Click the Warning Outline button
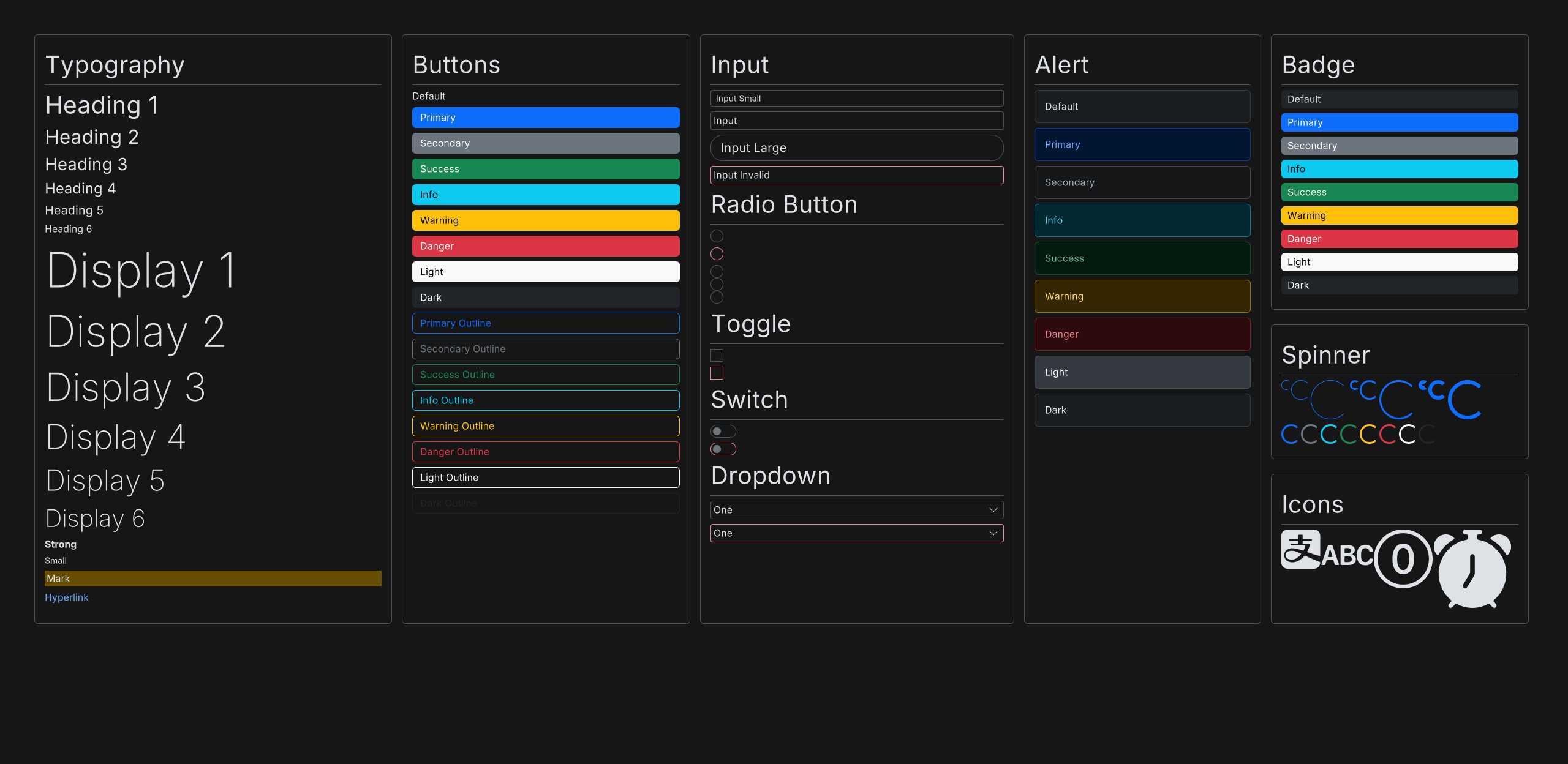This screenshot has width=1568, height=764. click(546, 426)
